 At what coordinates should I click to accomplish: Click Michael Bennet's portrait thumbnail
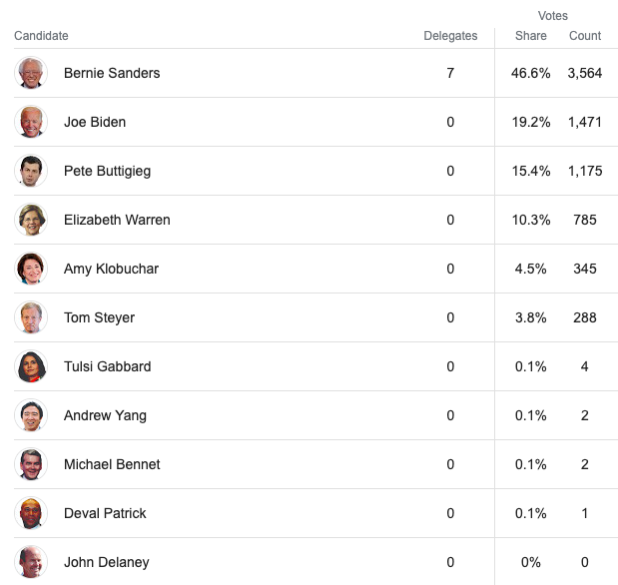pos(31,464)
